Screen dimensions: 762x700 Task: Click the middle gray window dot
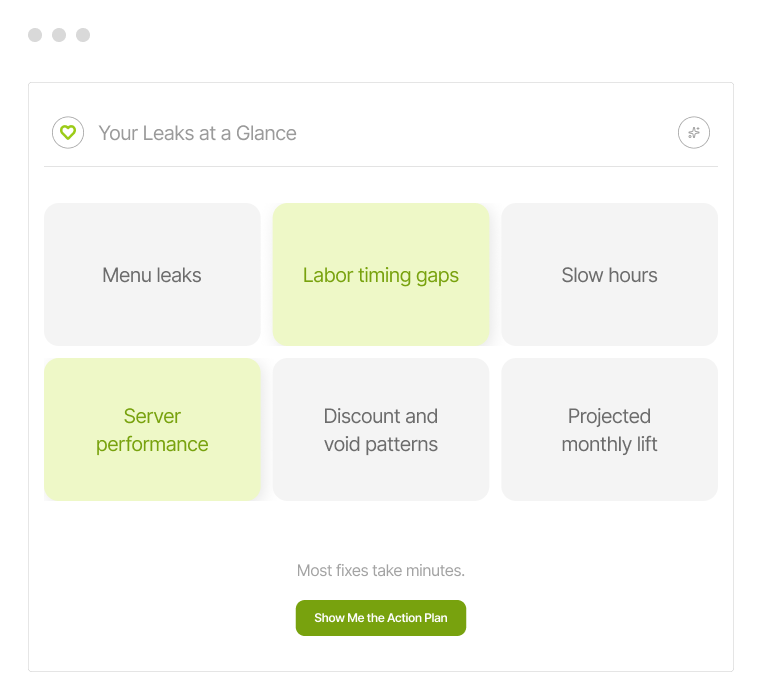click(x=59, y=35)
